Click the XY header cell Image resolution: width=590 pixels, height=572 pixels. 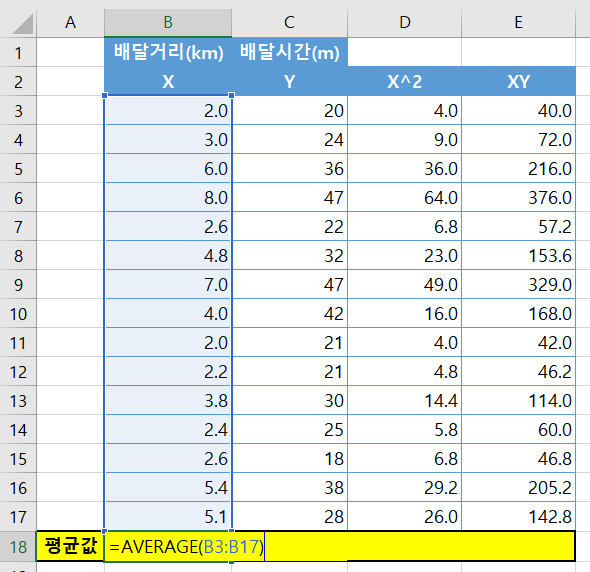(x=519, y=81)
